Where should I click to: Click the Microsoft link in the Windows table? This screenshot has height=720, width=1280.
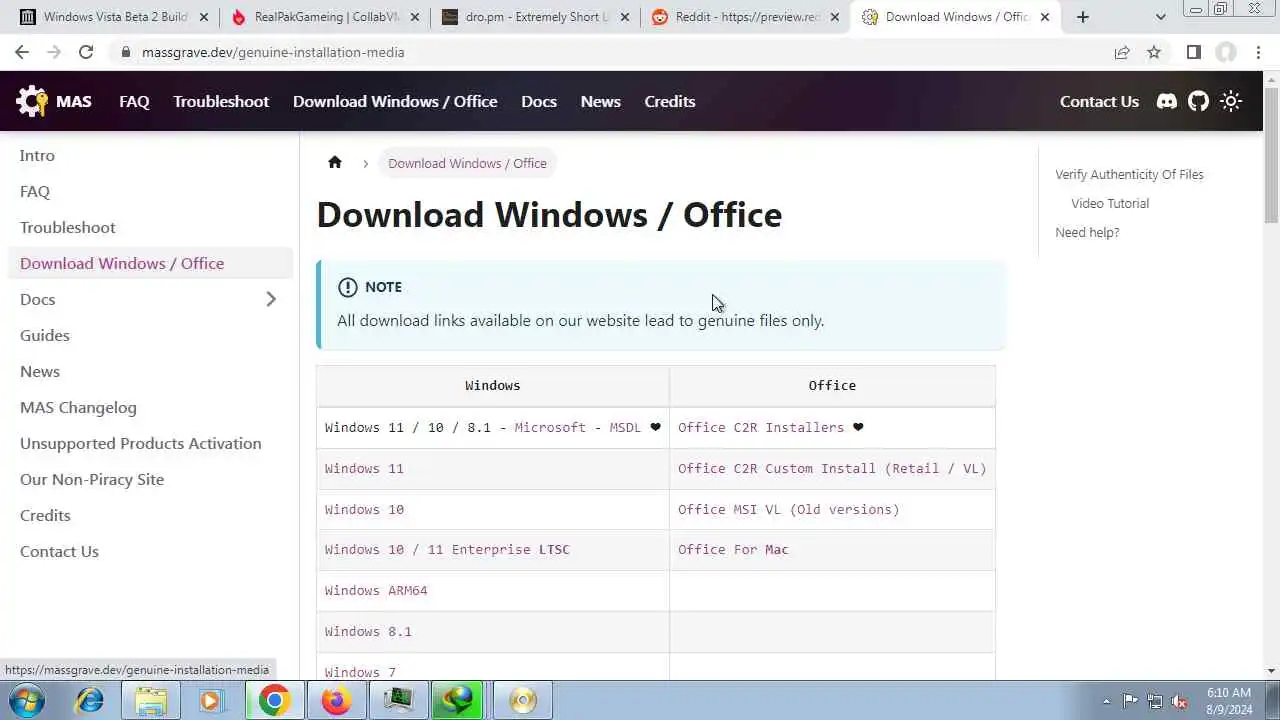click(x=550, y=427)
